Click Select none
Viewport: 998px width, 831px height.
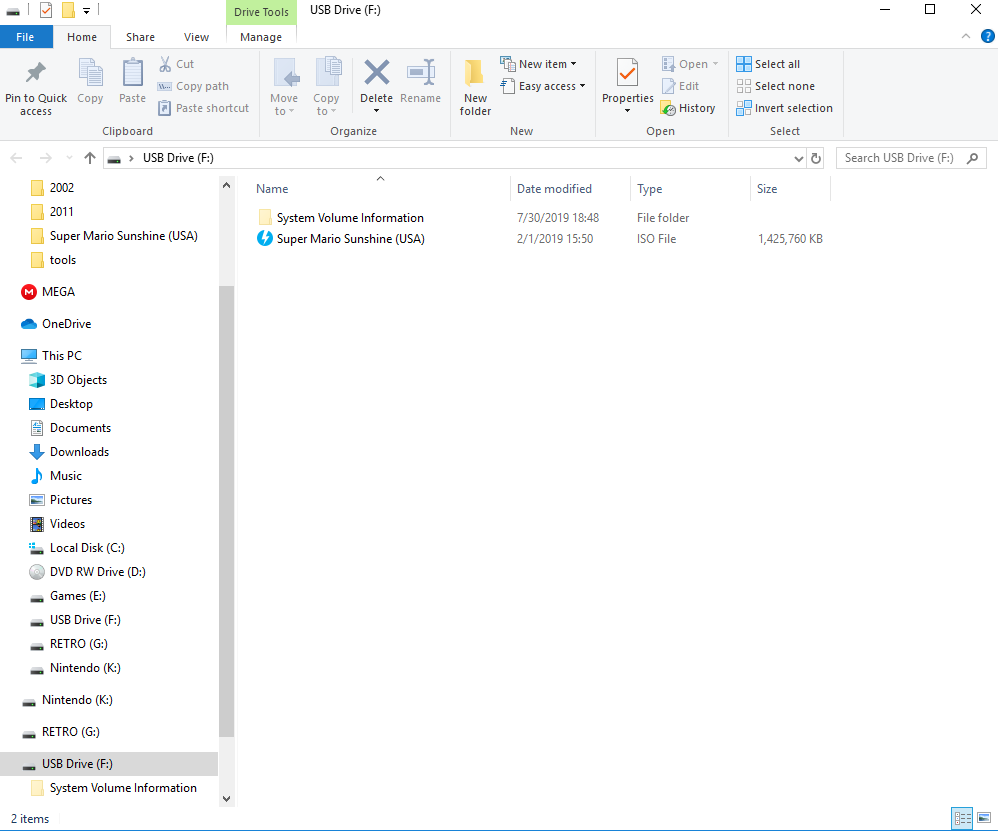pos(775,86)
